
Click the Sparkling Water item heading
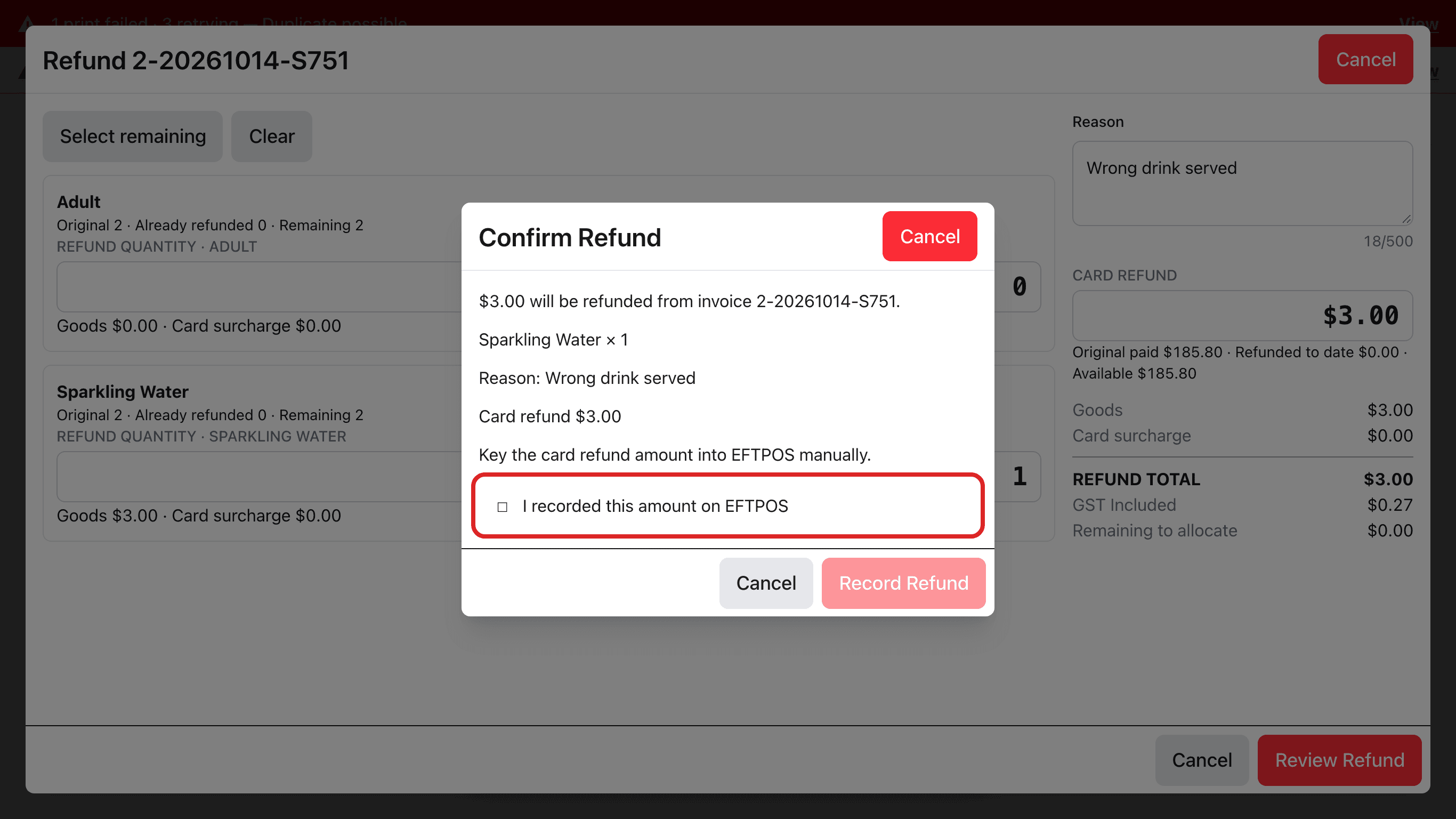123,391
